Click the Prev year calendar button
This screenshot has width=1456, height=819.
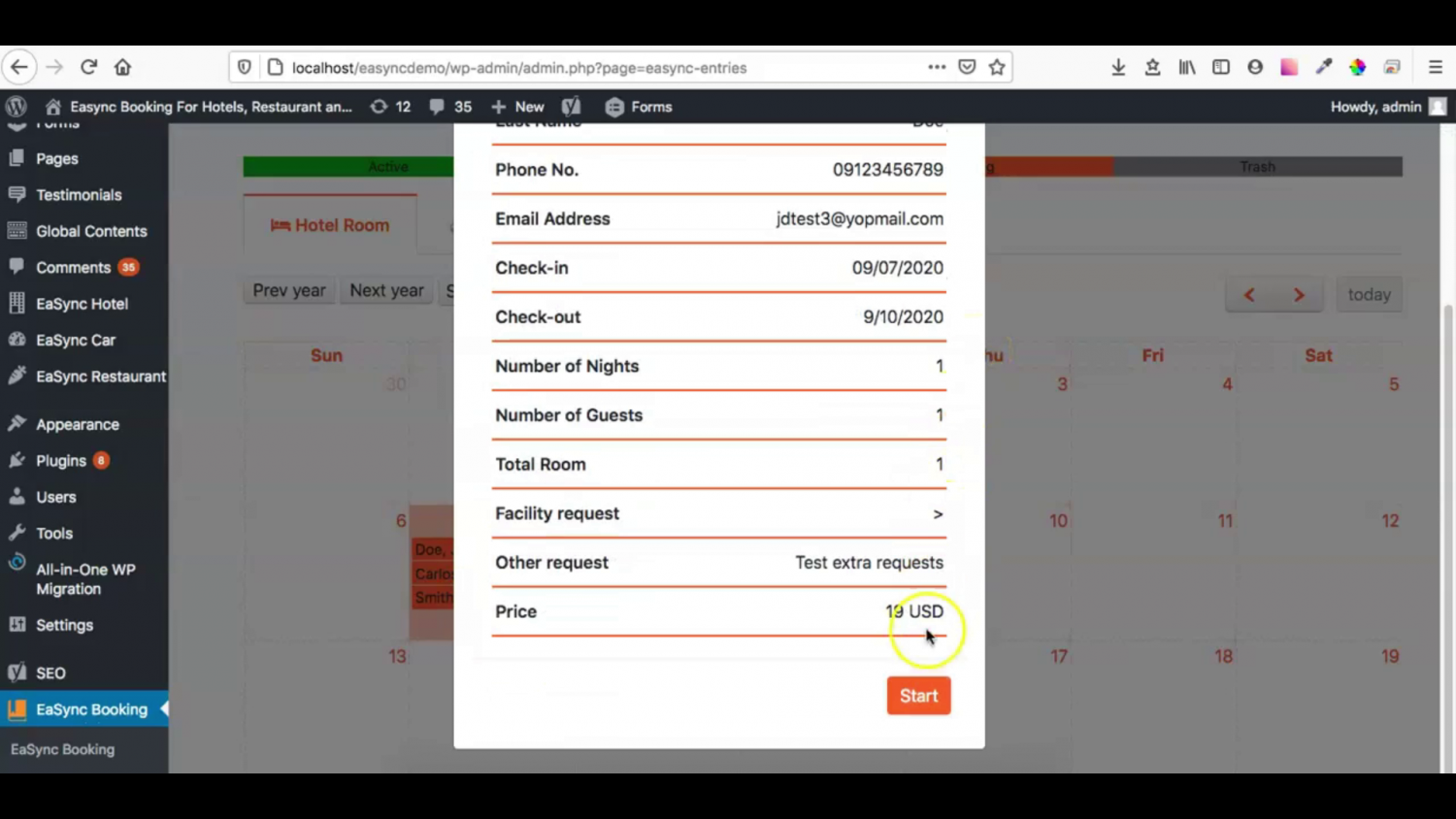pos(288,290)
